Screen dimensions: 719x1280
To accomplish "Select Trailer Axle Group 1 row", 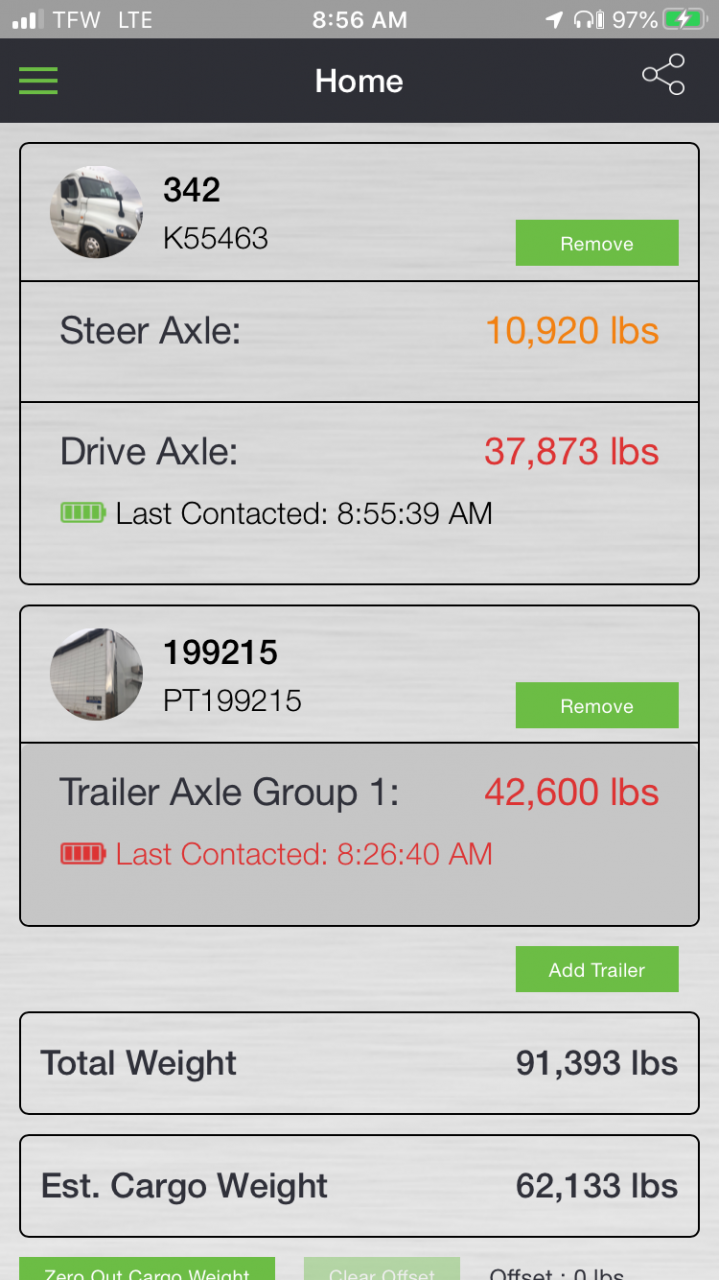I will [x=359, y=834].
